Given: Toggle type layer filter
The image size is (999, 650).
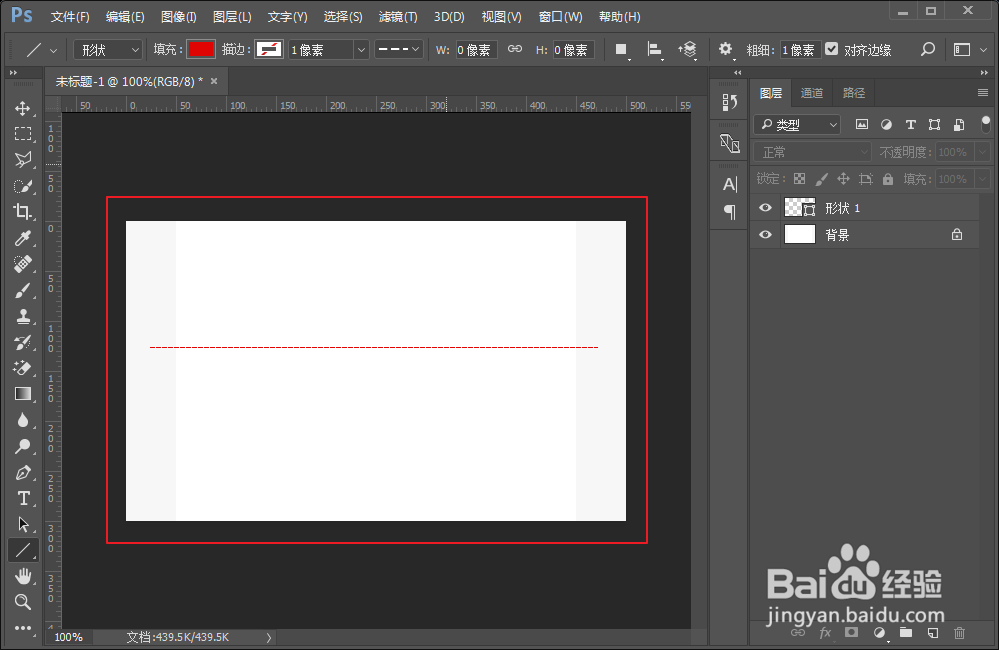Looking at the screenshot, I should pos(910,124).
